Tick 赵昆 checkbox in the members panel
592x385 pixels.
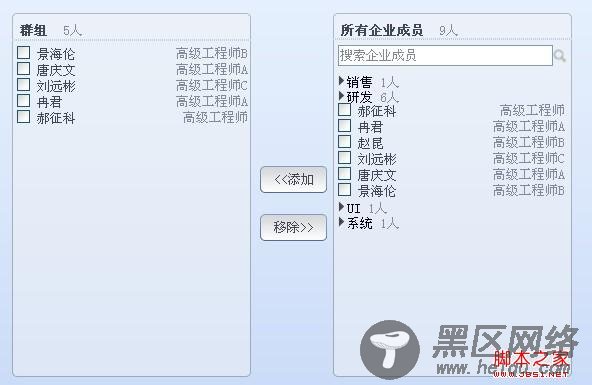(344, 142)
